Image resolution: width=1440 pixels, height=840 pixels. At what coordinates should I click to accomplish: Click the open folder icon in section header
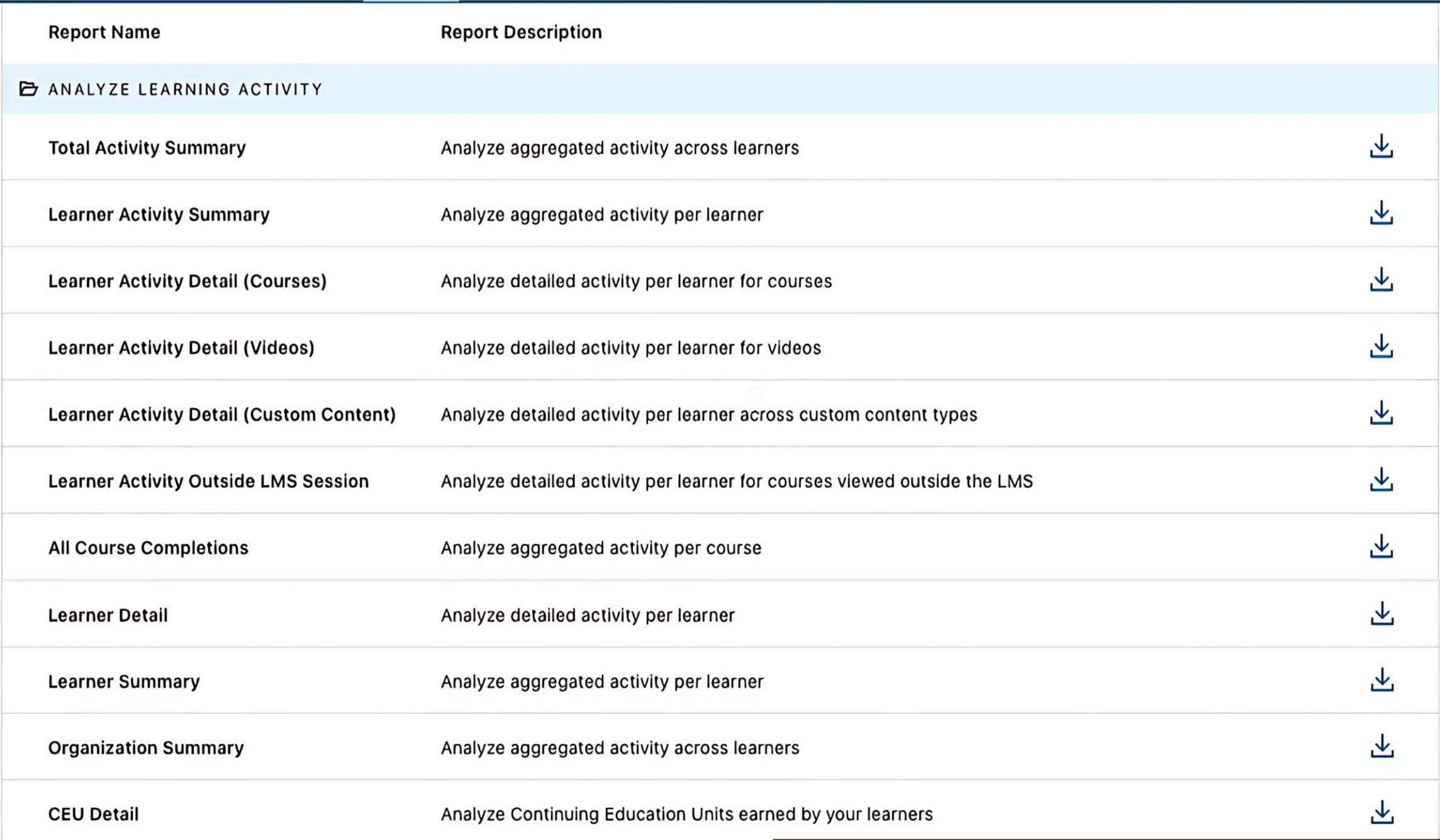pyautogui.click(x=28, y=89)
